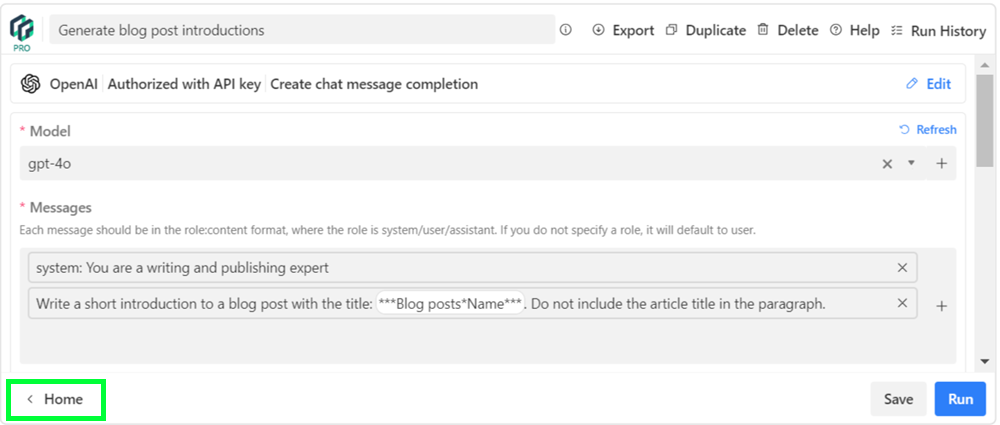Click the info icon beside the title

566,30
